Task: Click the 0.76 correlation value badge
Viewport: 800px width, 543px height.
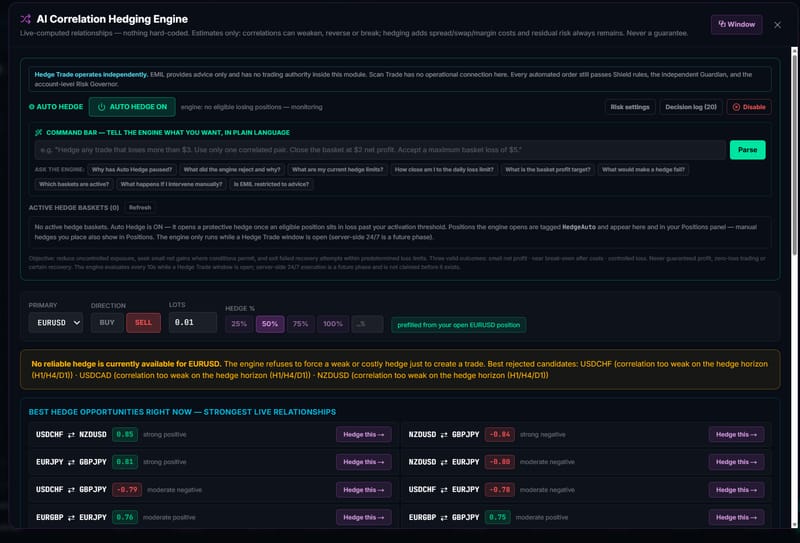Action: [x=124, y=517]
